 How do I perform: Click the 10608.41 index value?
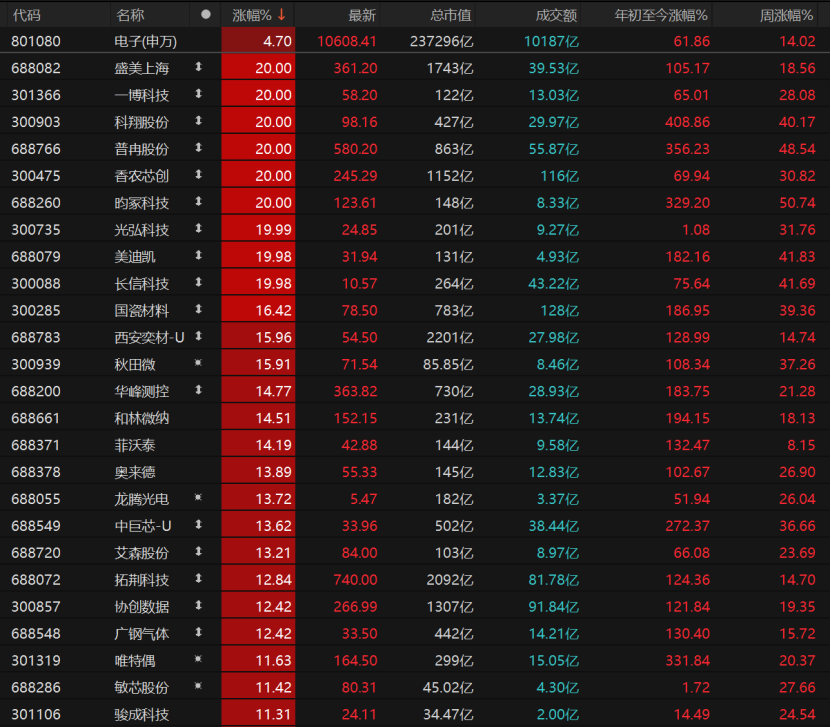coord(347,41)
